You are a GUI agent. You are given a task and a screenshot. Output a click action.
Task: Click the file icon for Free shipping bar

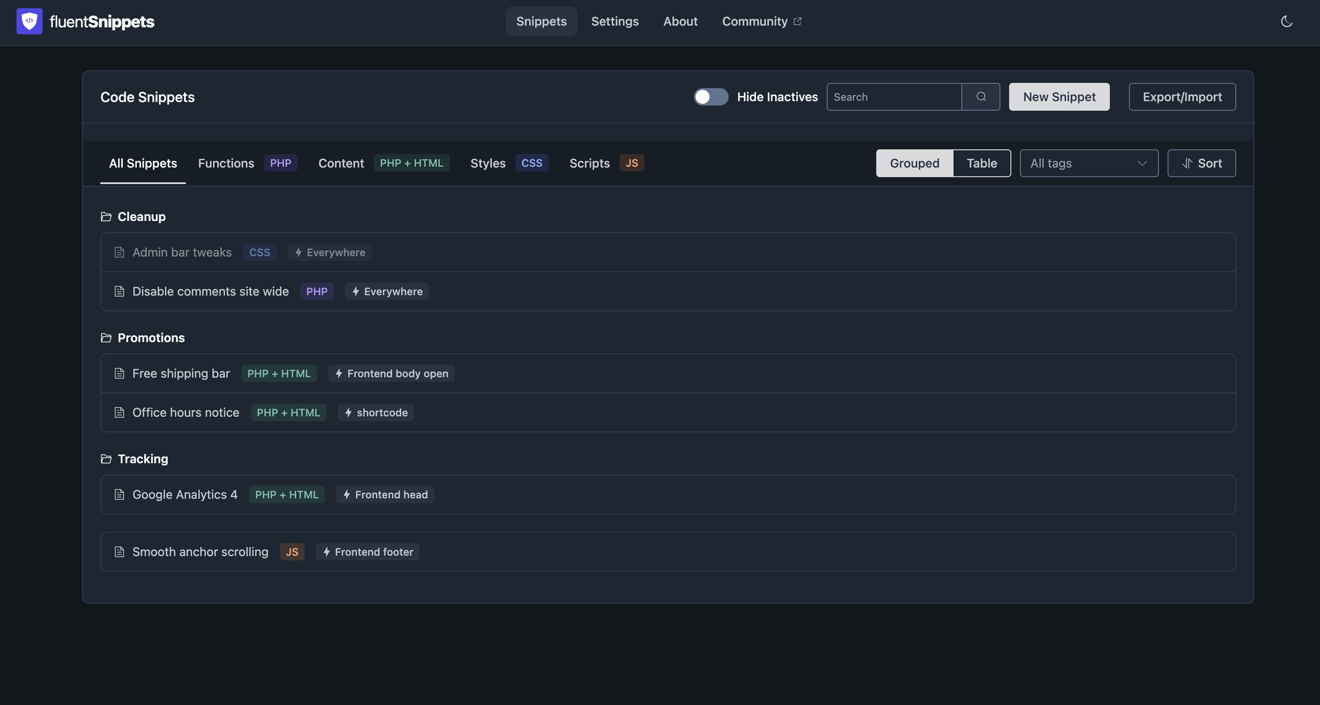[x=119, y=374]
